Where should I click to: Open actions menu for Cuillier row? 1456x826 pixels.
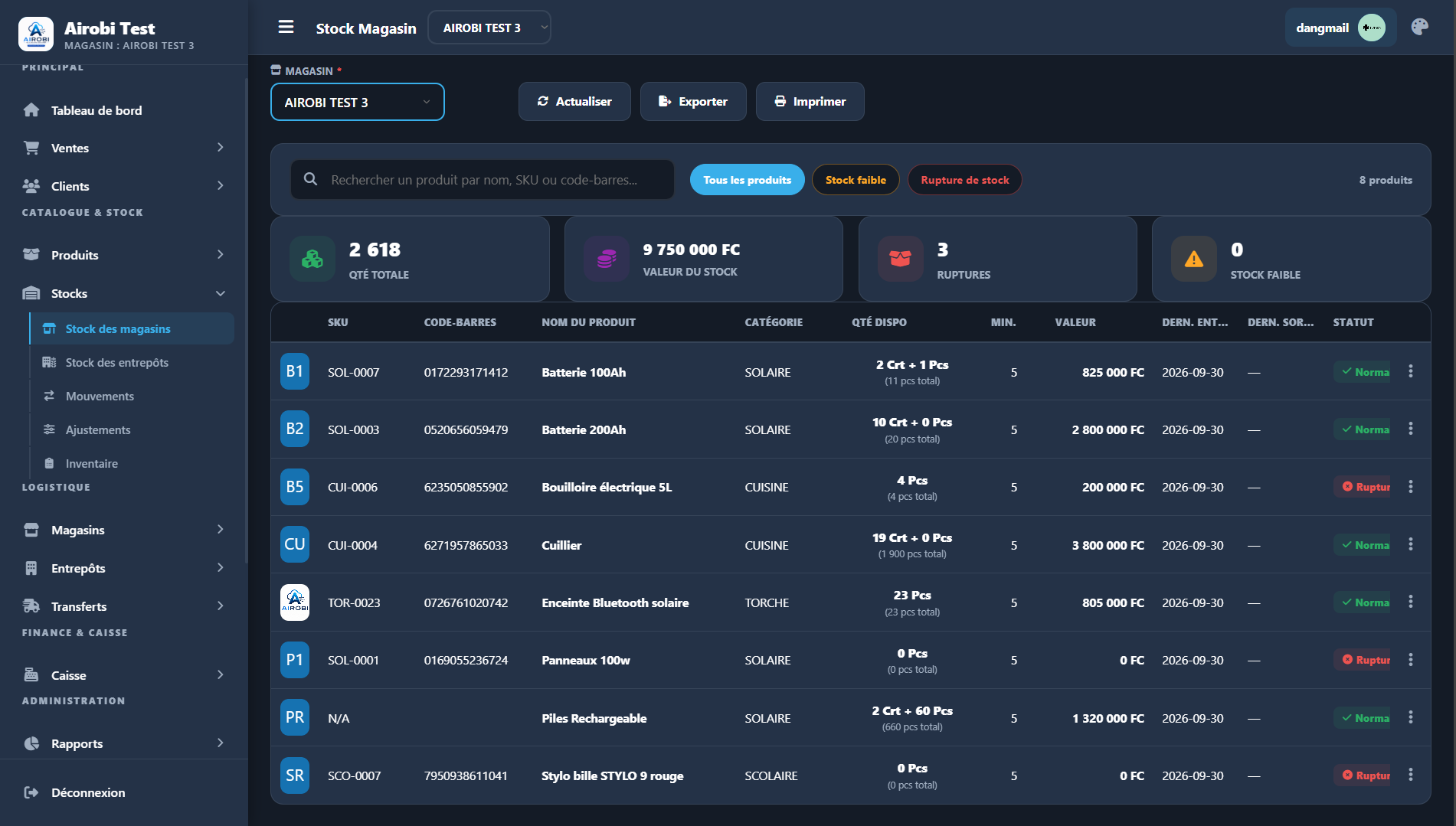point(1410,544)
